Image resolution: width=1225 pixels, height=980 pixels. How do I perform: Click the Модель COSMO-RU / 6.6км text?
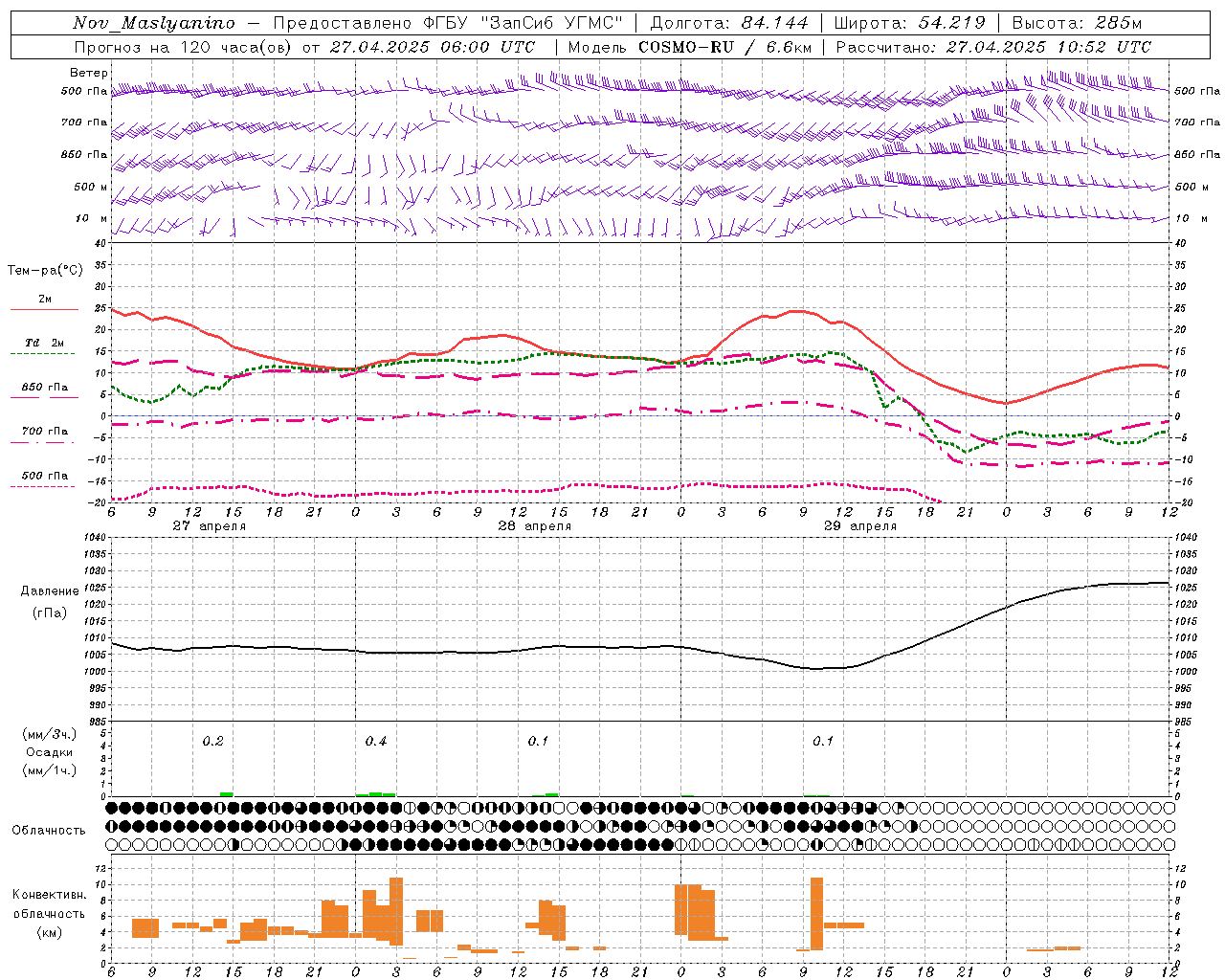point(690,47)
